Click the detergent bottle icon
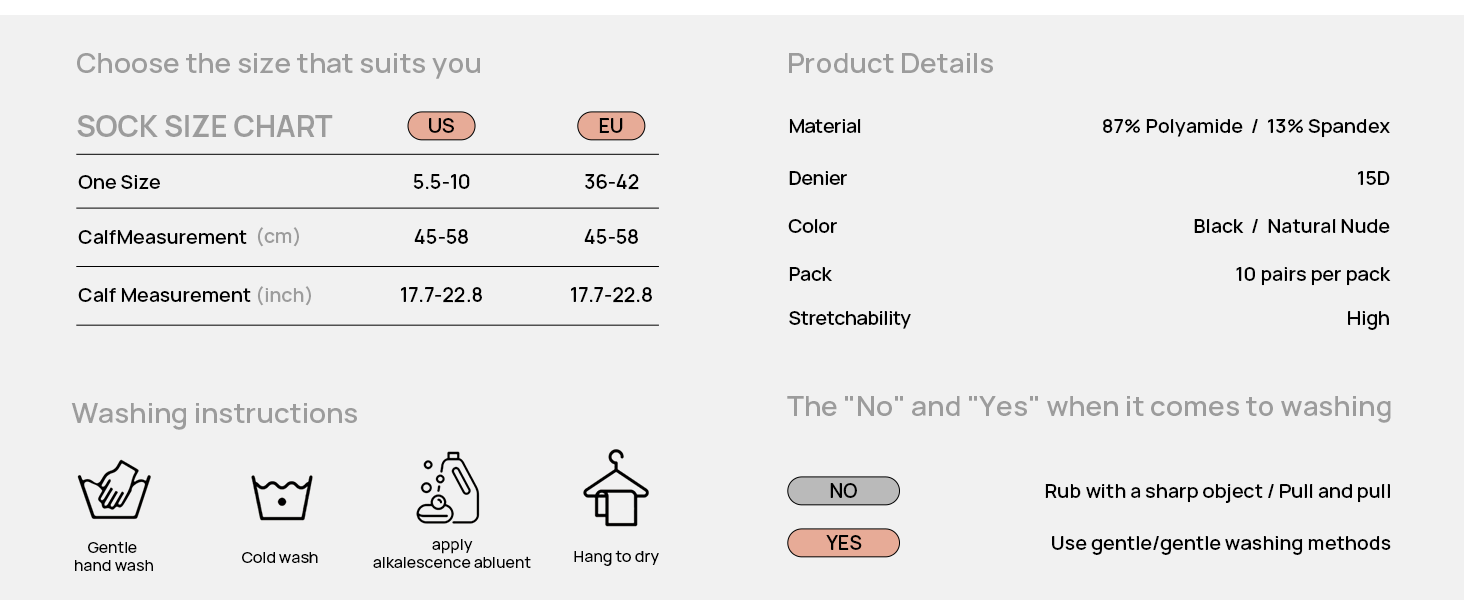 point(449,488)
